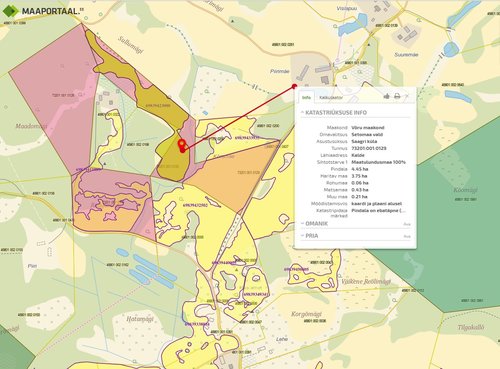
Task: Print the cadastral unit info
Action: [397, 96]
